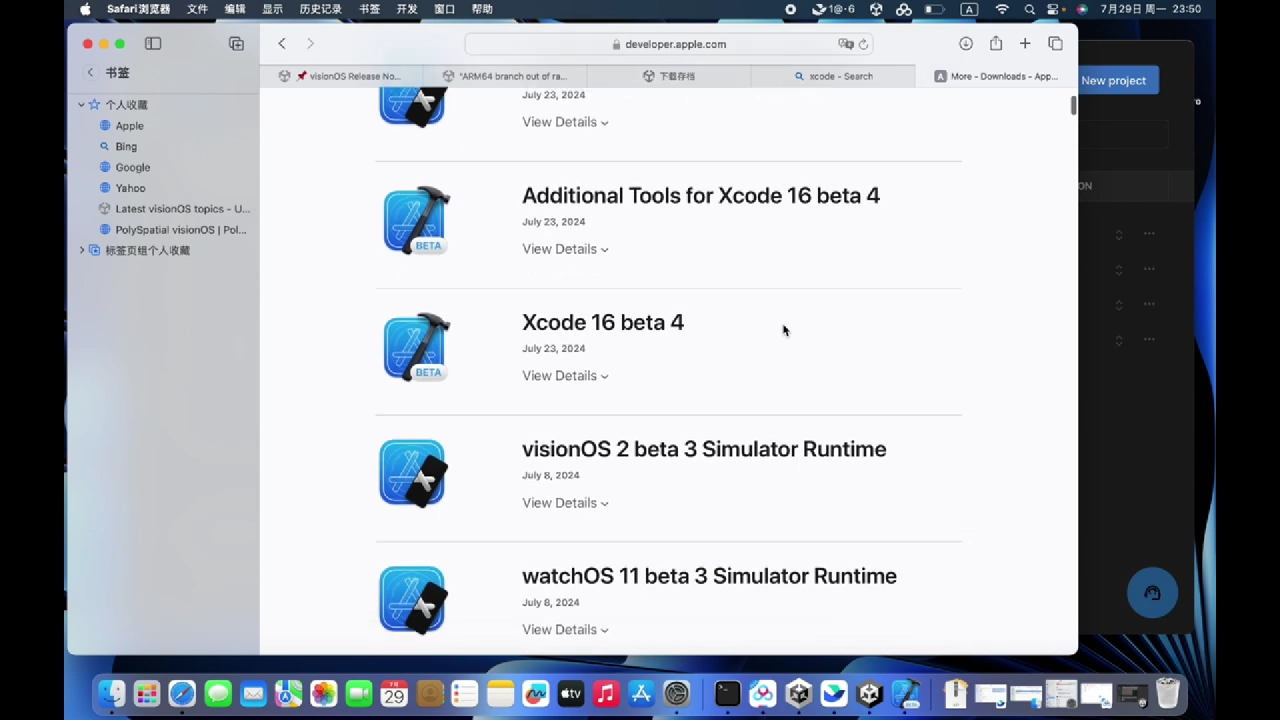Open the tab group picker icon

click(236, 44)
